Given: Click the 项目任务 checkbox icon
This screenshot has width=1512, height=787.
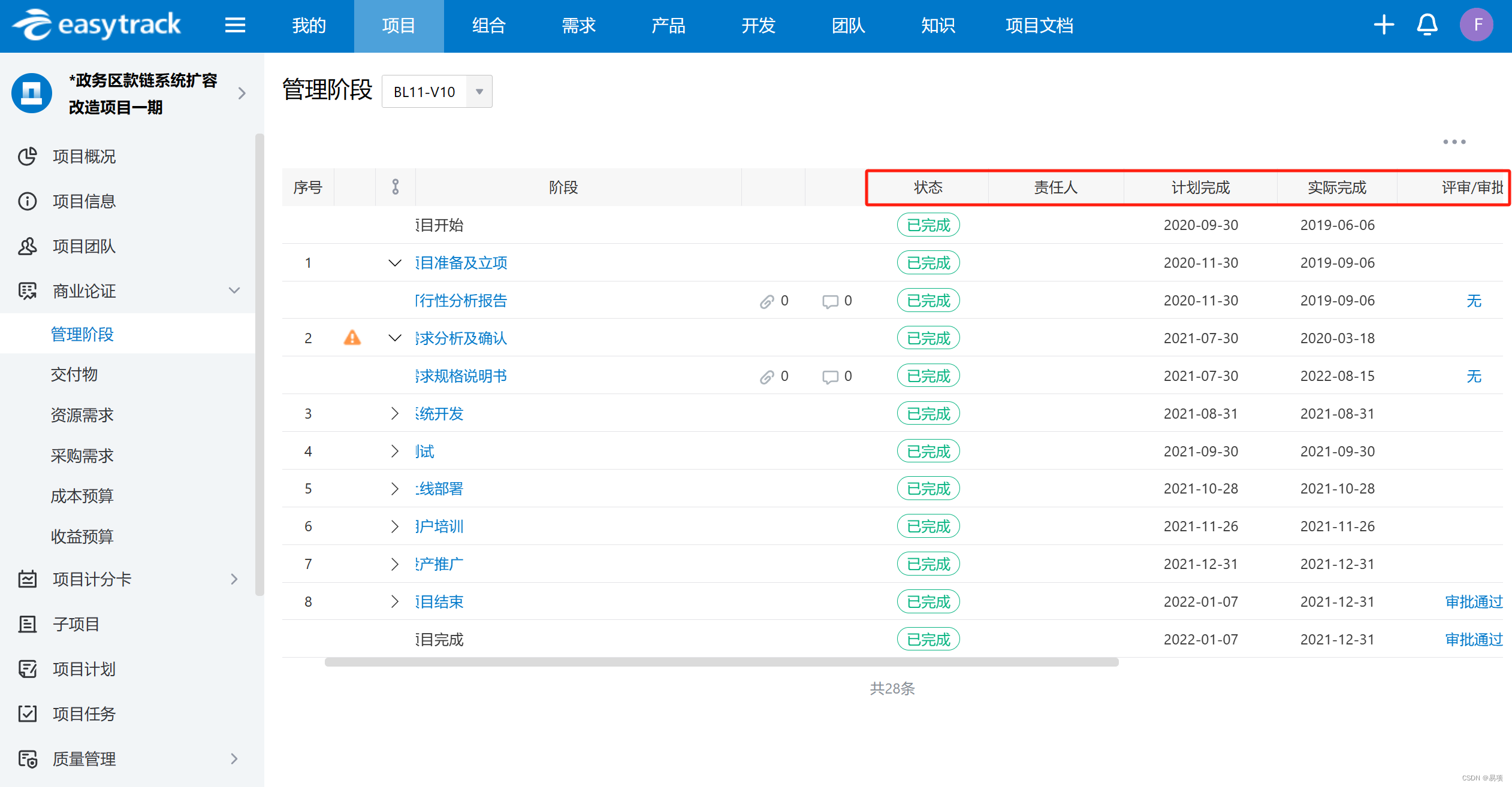Looking at the screenshot, I should pos(28,714).
